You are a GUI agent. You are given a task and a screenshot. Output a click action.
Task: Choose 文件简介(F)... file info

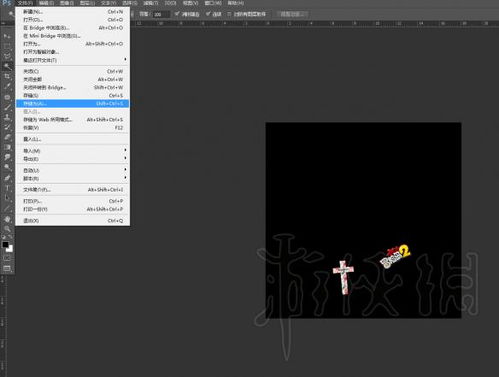[x=73, y=190]
